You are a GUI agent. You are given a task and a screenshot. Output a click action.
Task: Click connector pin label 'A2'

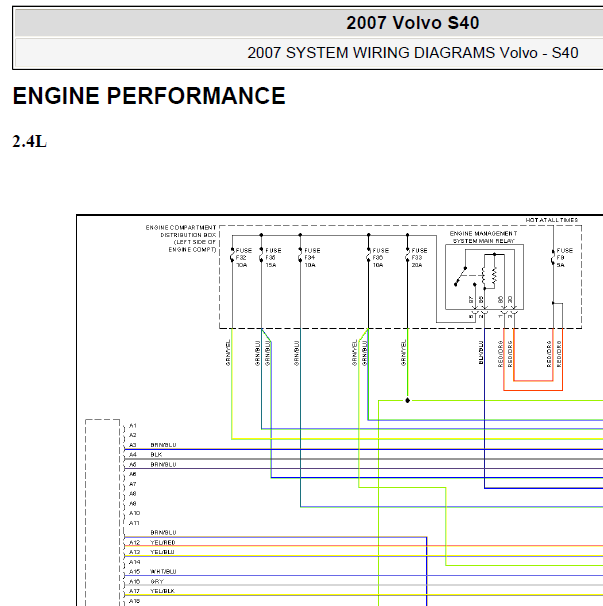click(133, 435)
